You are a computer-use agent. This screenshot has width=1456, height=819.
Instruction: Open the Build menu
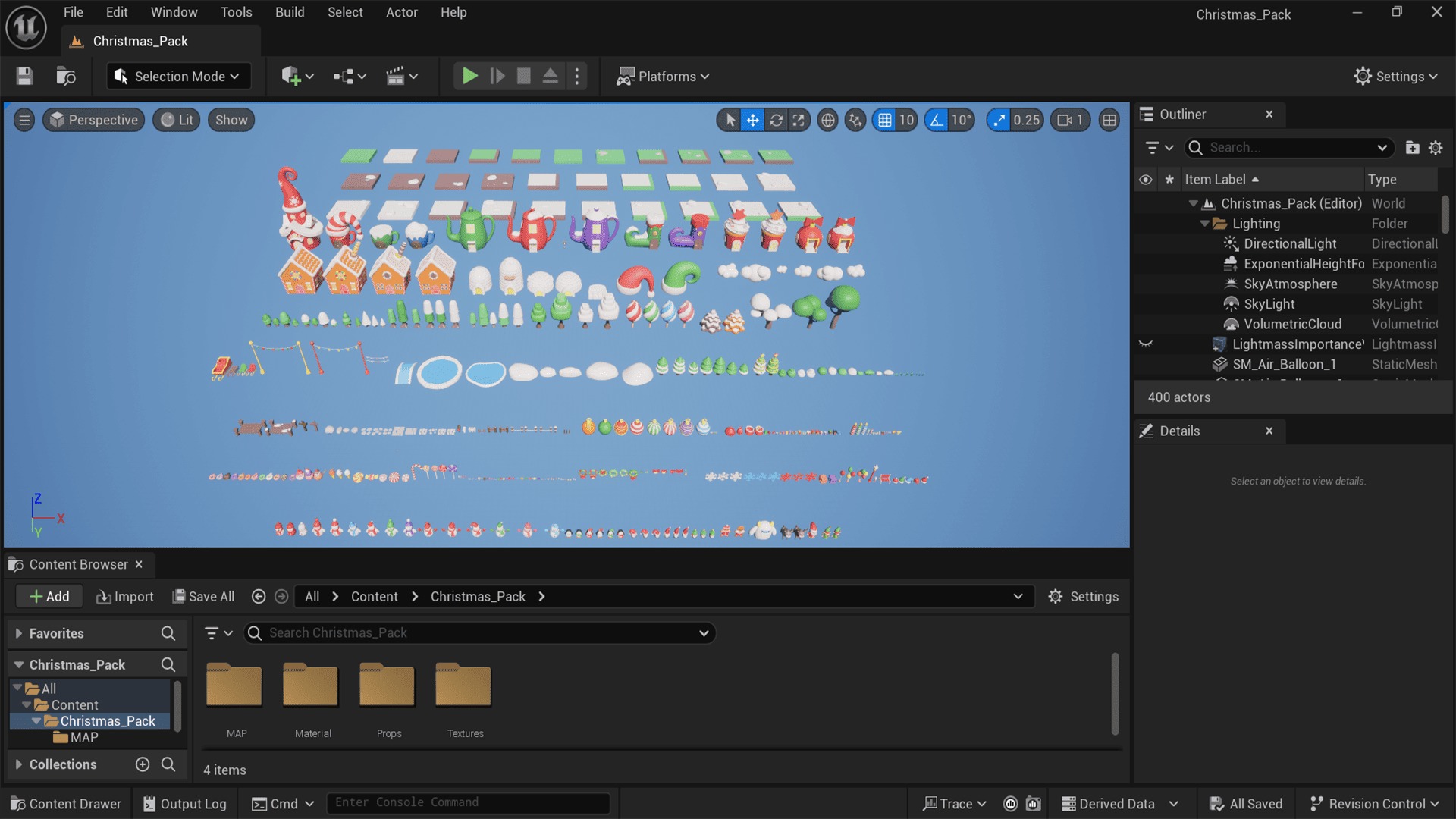point(290,12)
